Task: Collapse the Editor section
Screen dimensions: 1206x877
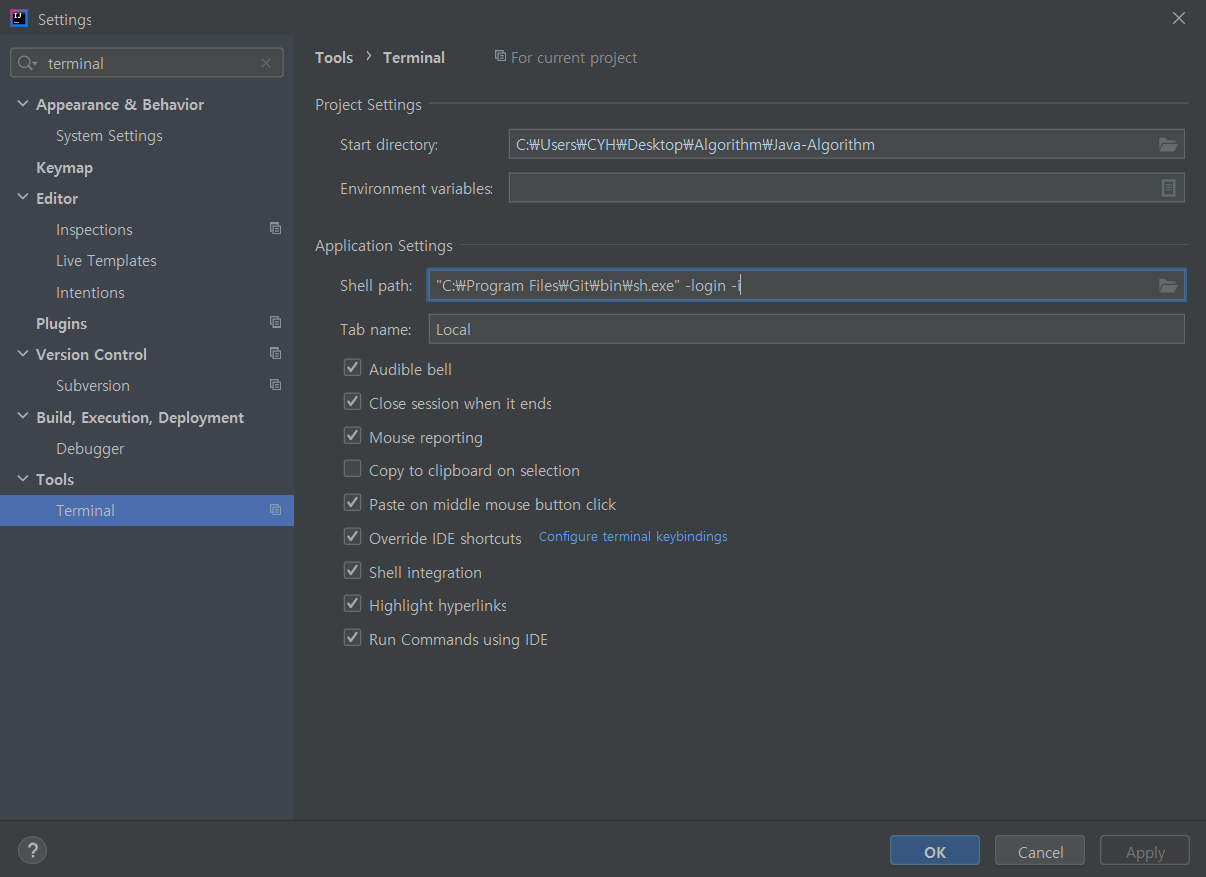Action: (x=22, y=198)
